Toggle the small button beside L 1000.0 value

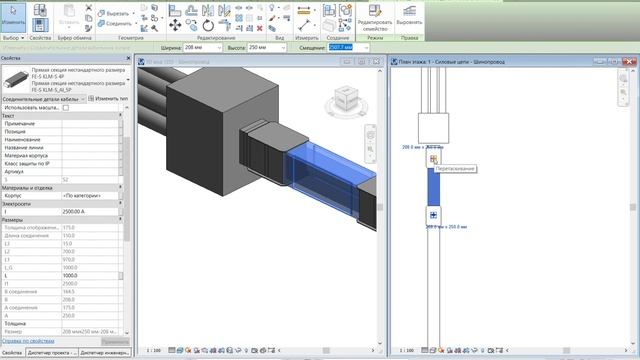pyautogui.click(x=121, y=276)
